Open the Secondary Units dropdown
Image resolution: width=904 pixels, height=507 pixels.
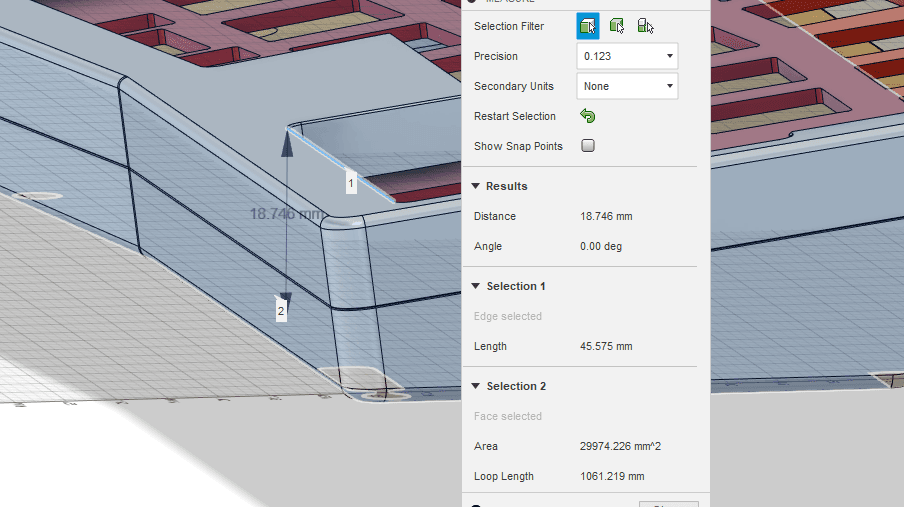click(627, 86)
